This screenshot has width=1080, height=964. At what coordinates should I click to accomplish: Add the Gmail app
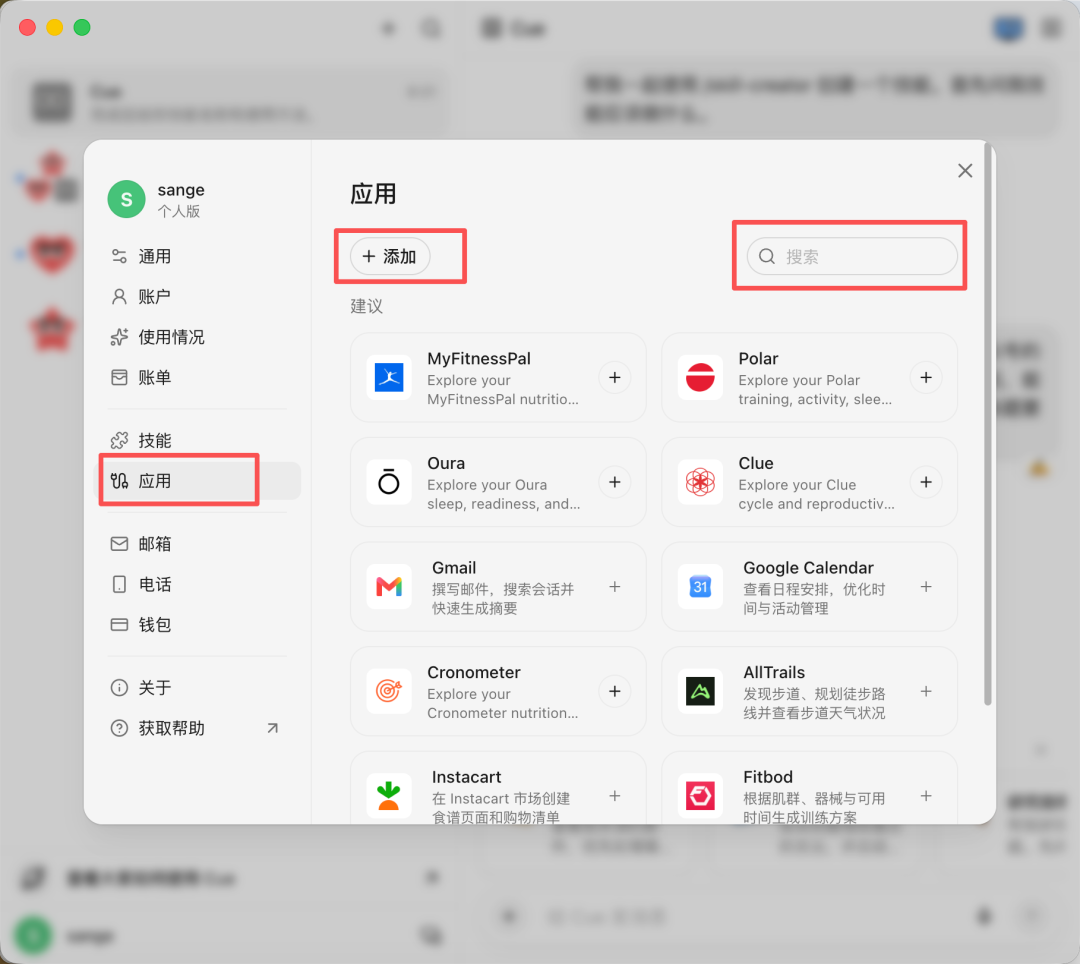pos(614,587)
